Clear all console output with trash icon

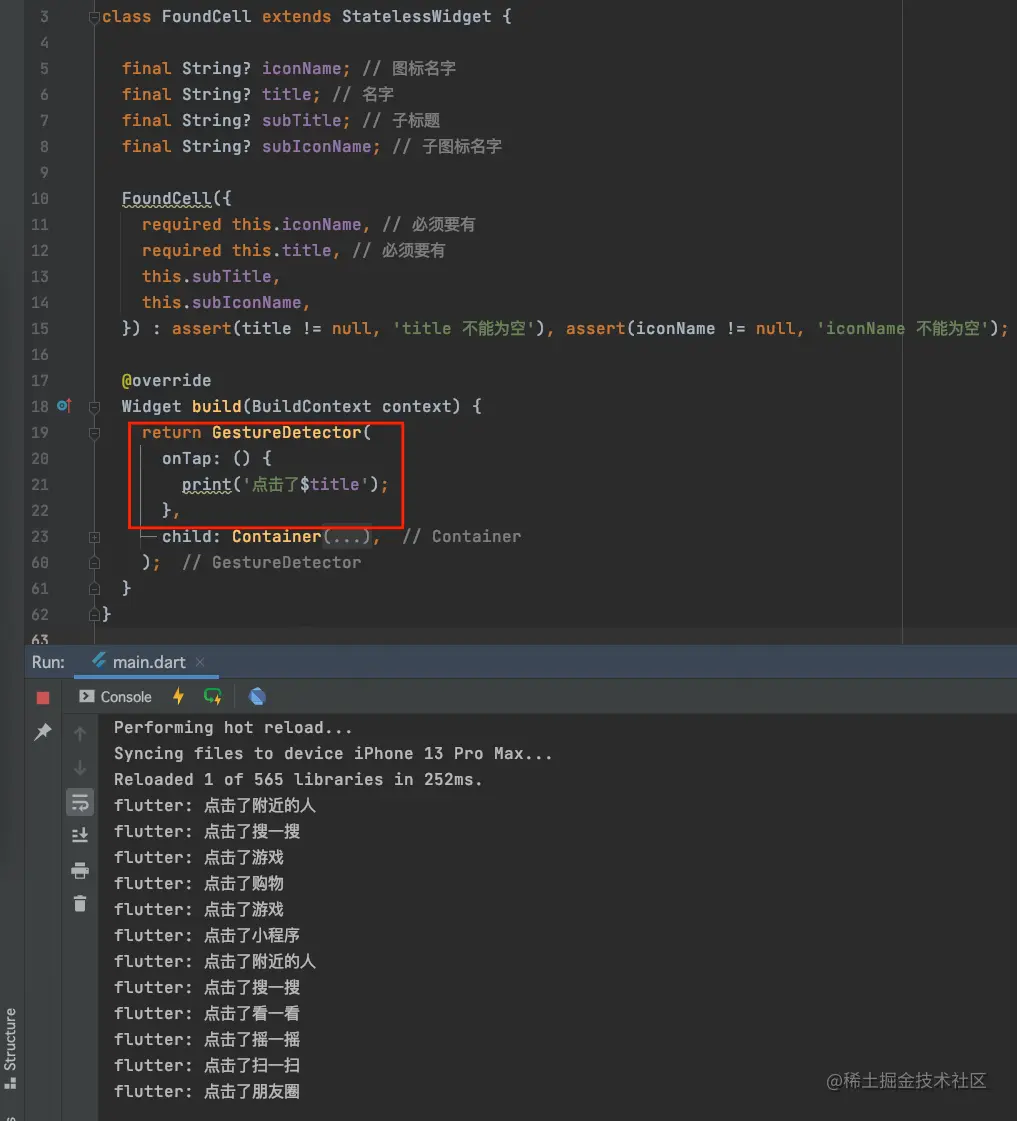pyautogui.click(x=80, y=904)
